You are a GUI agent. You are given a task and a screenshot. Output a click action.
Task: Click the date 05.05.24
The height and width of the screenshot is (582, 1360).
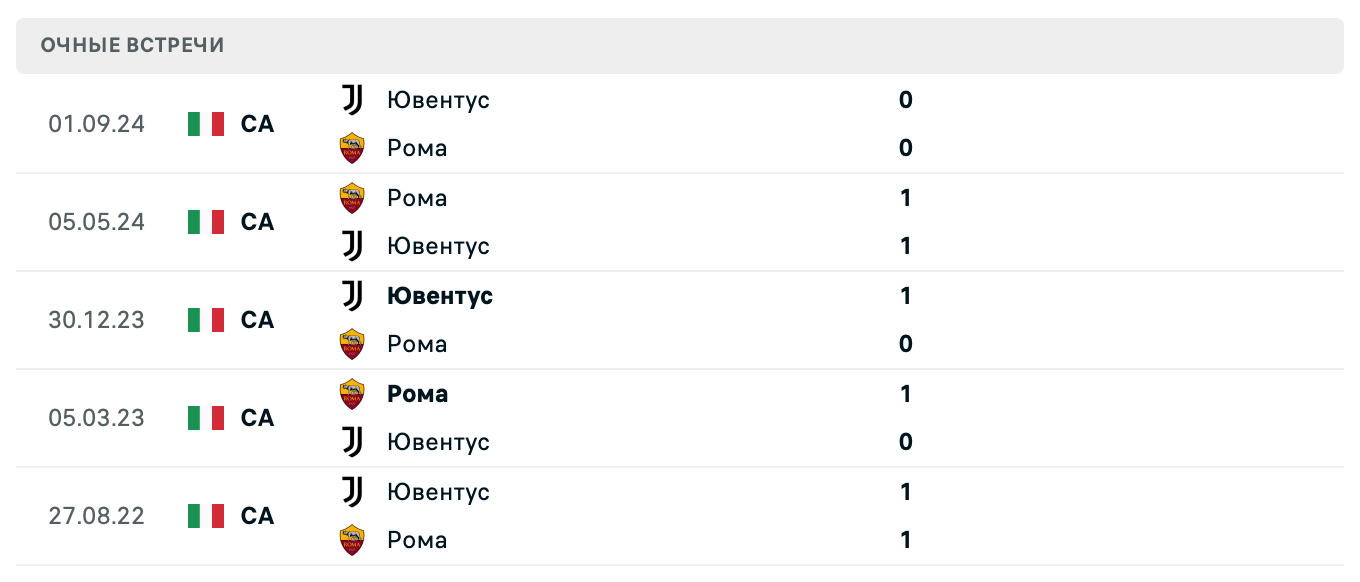(96, 222)
